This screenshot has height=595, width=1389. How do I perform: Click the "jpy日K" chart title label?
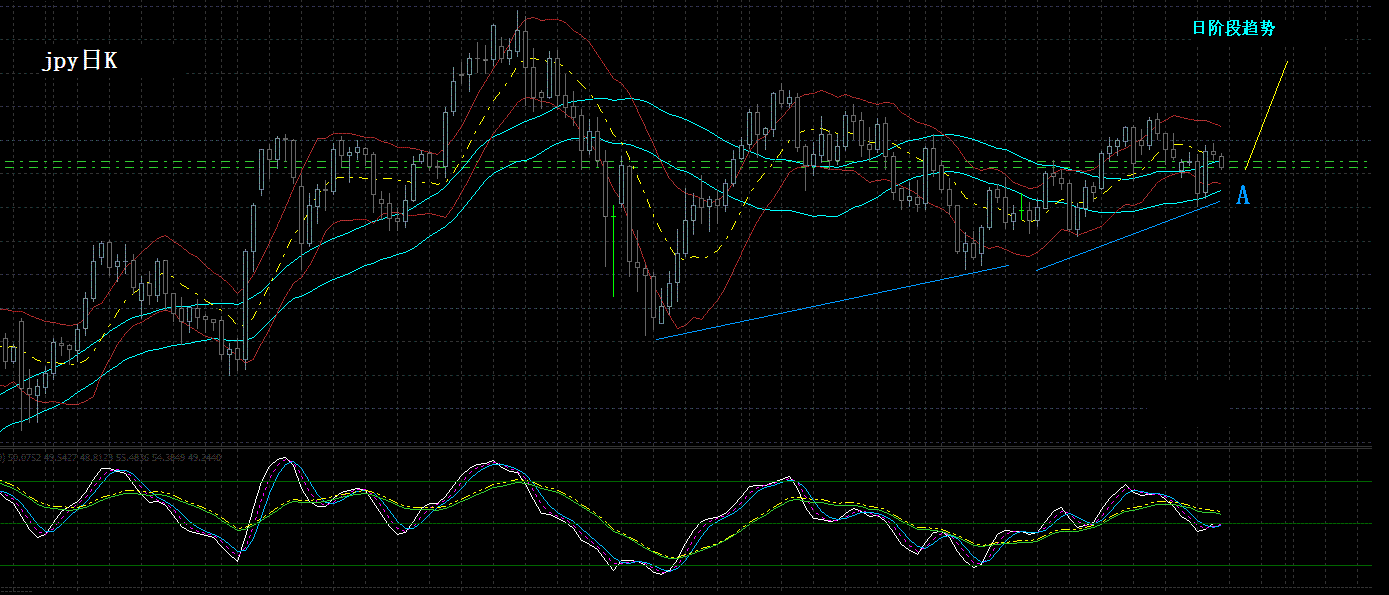(x=80, y=62)
